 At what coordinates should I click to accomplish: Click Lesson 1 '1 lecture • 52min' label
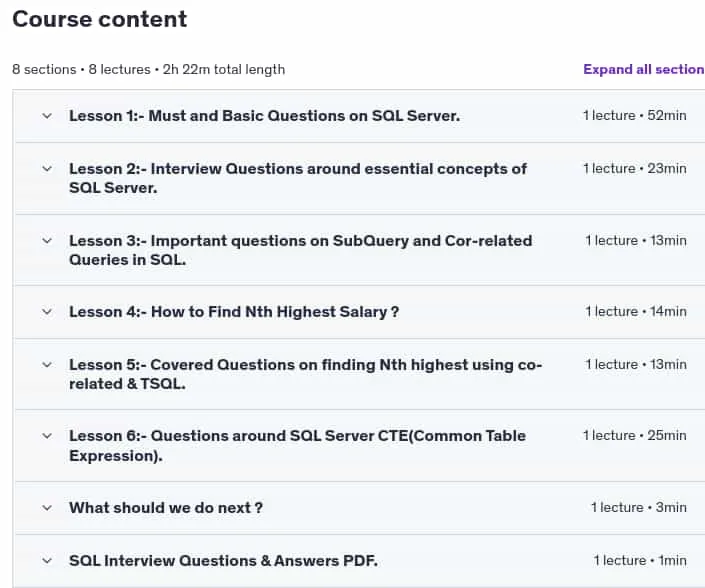click(635, 116)
